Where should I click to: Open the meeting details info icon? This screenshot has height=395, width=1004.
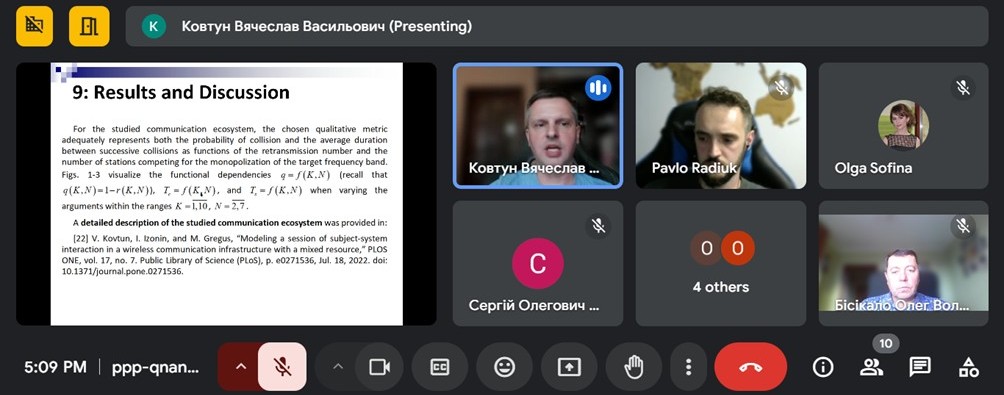coord(823,367)
